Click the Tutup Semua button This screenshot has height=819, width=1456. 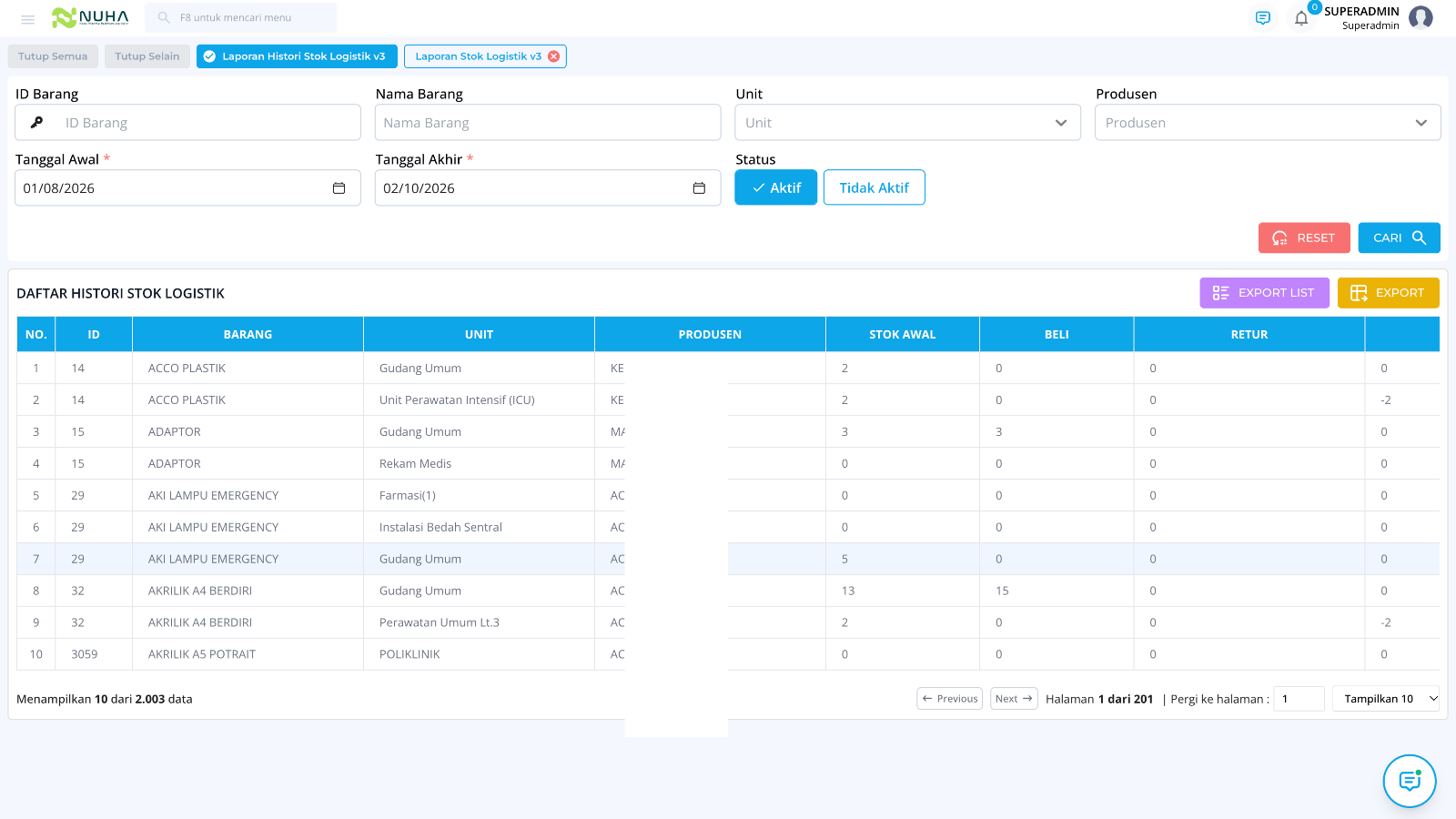(x=53, y=56)
